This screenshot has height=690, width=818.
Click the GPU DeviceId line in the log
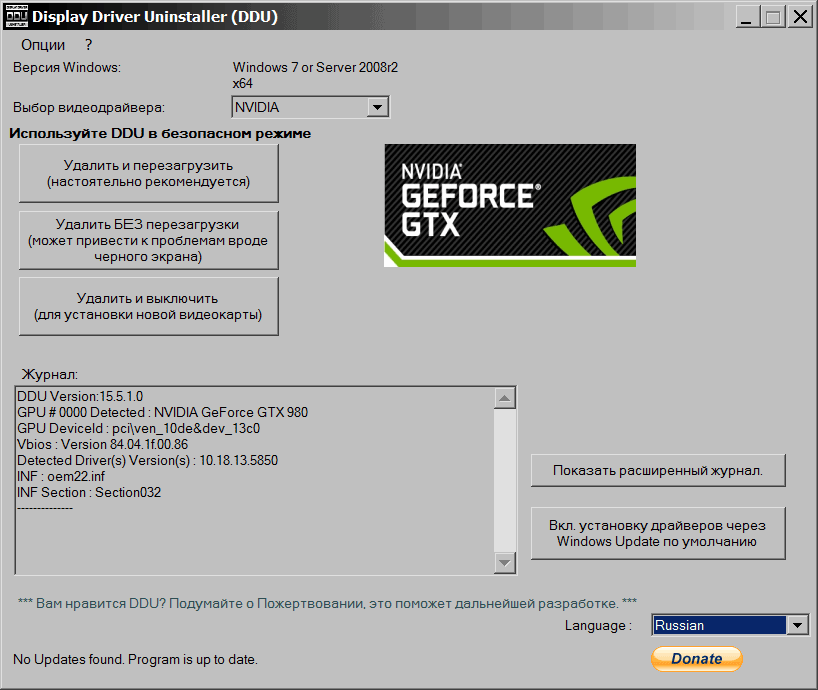click(x=138, y=428)
